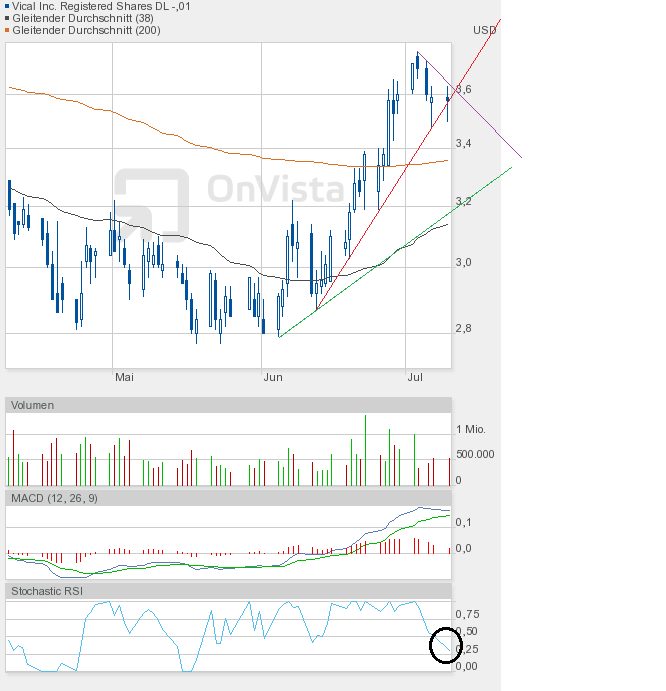Click the OnVista watermark text

point(267,187)
